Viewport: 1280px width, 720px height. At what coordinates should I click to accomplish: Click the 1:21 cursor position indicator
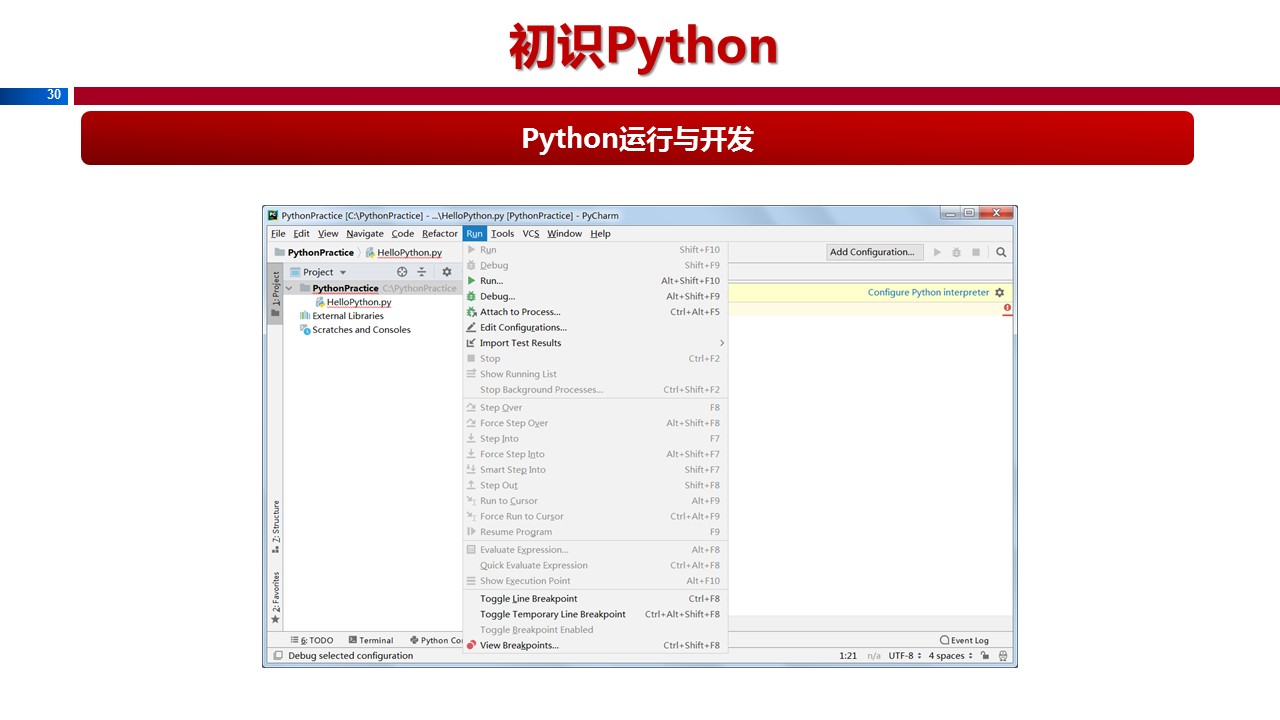(x=848, y=656)
